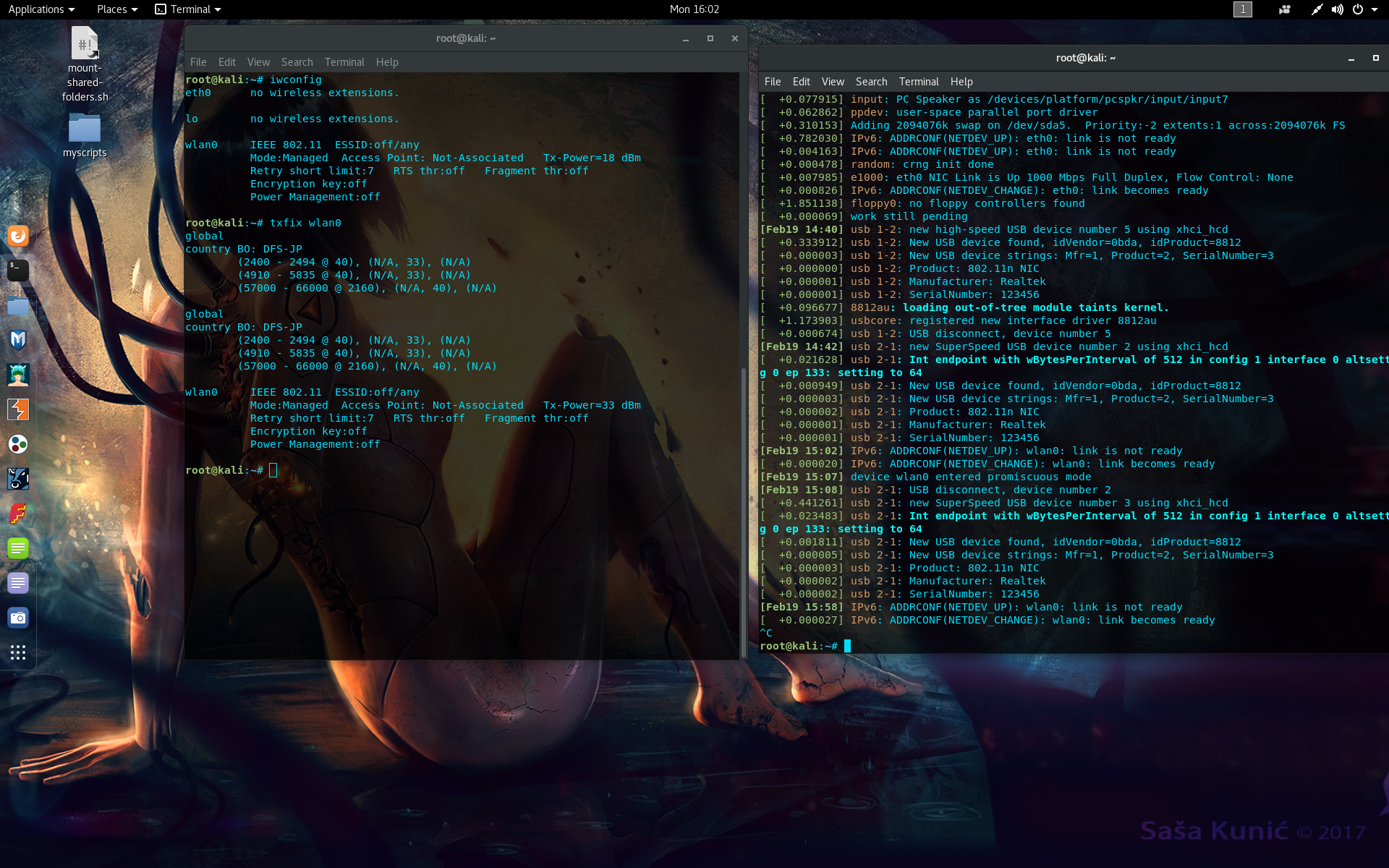Open Burp Suite dock icon
Screen dimensions: 1389x868
pos(18,409)
